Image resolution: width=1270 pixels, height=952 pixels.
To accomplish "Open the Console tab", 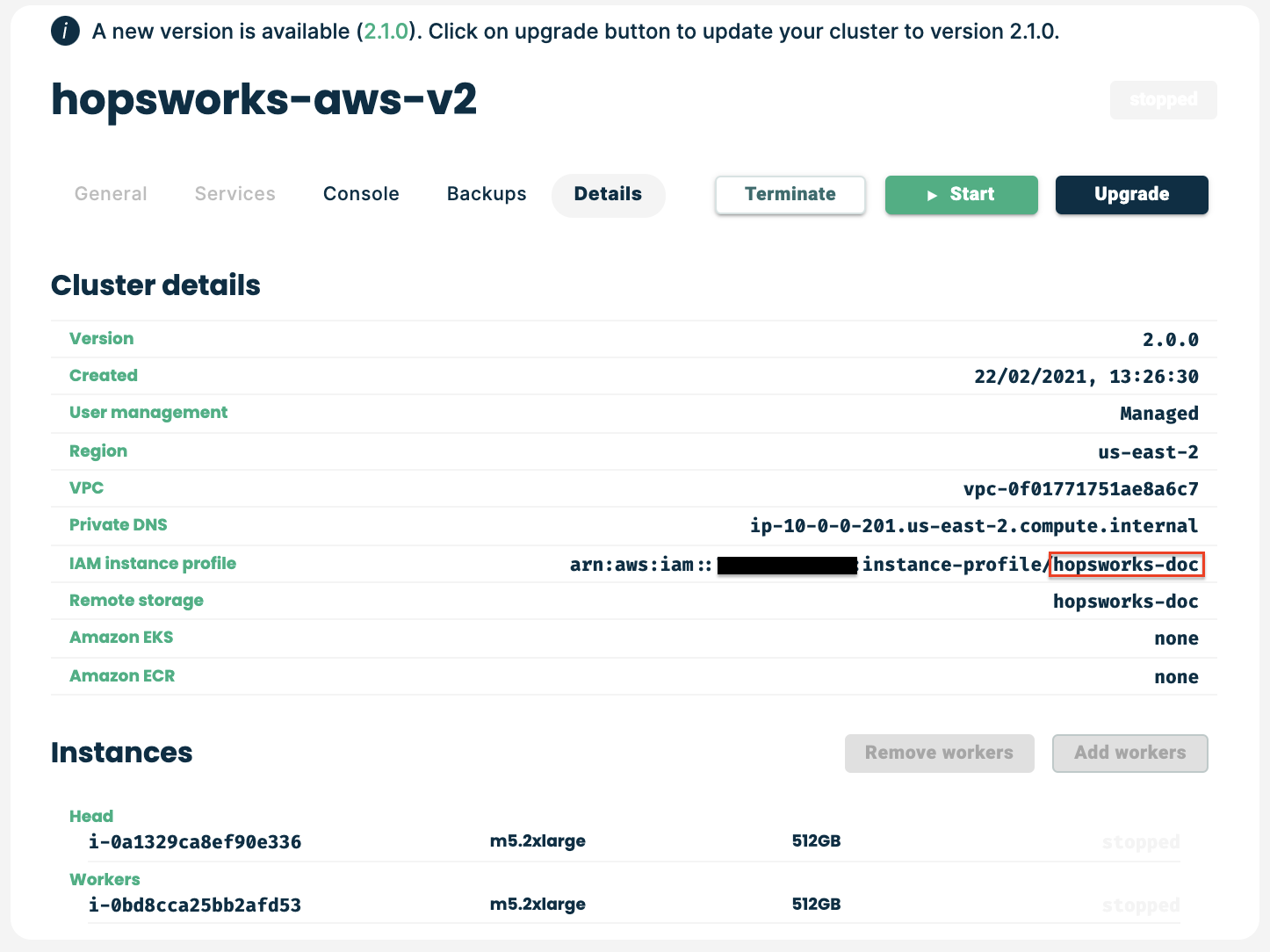I will click(361, 194).
